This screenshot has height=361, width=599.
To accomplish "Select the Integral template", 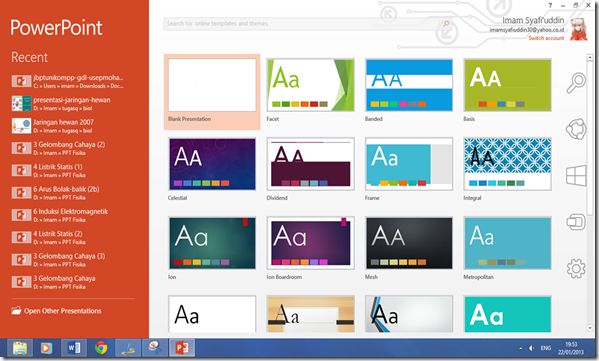I will click(x=507, y=164).
